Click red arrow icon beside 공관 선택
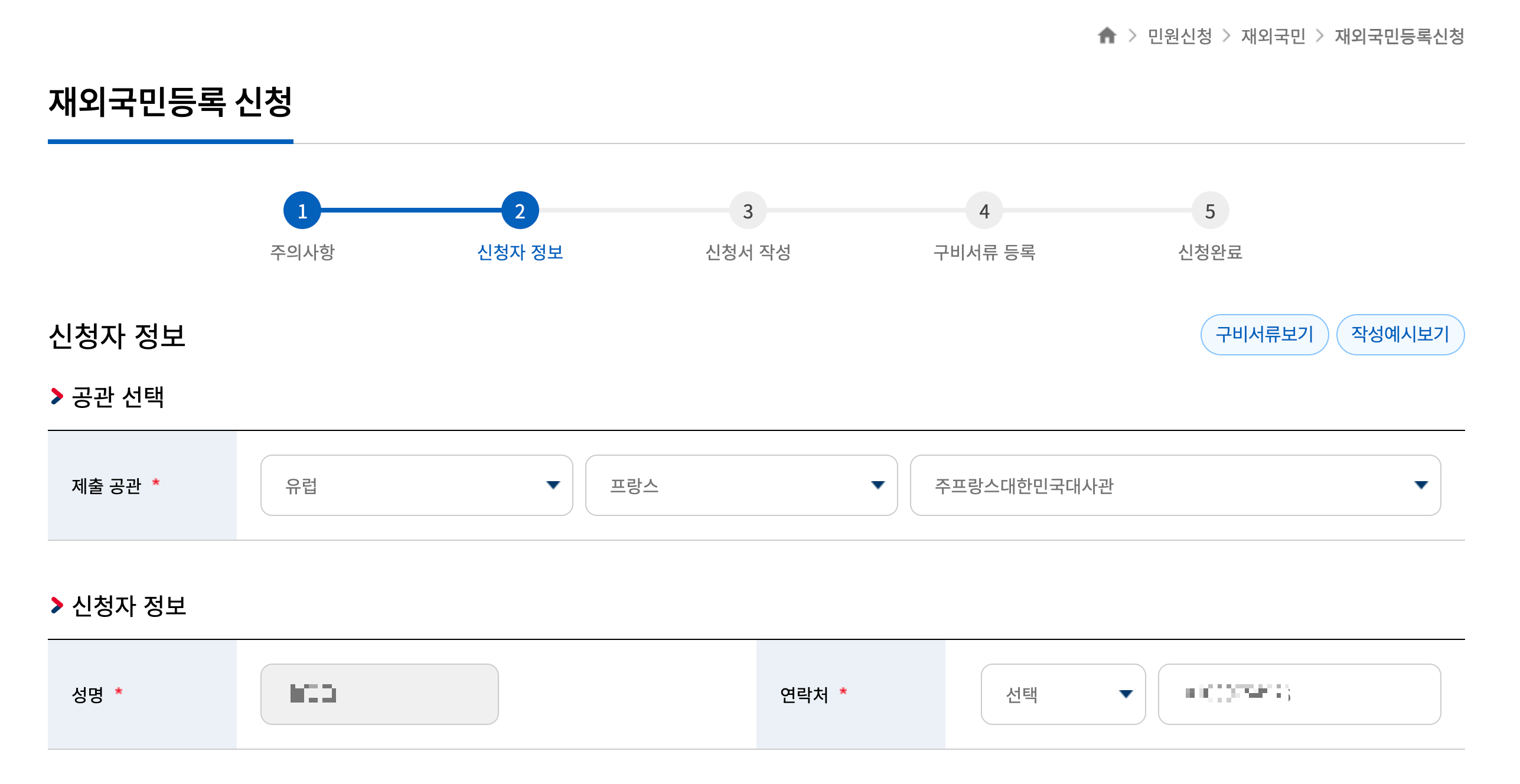Viewport: 1520px width, 784px height. 57,396
